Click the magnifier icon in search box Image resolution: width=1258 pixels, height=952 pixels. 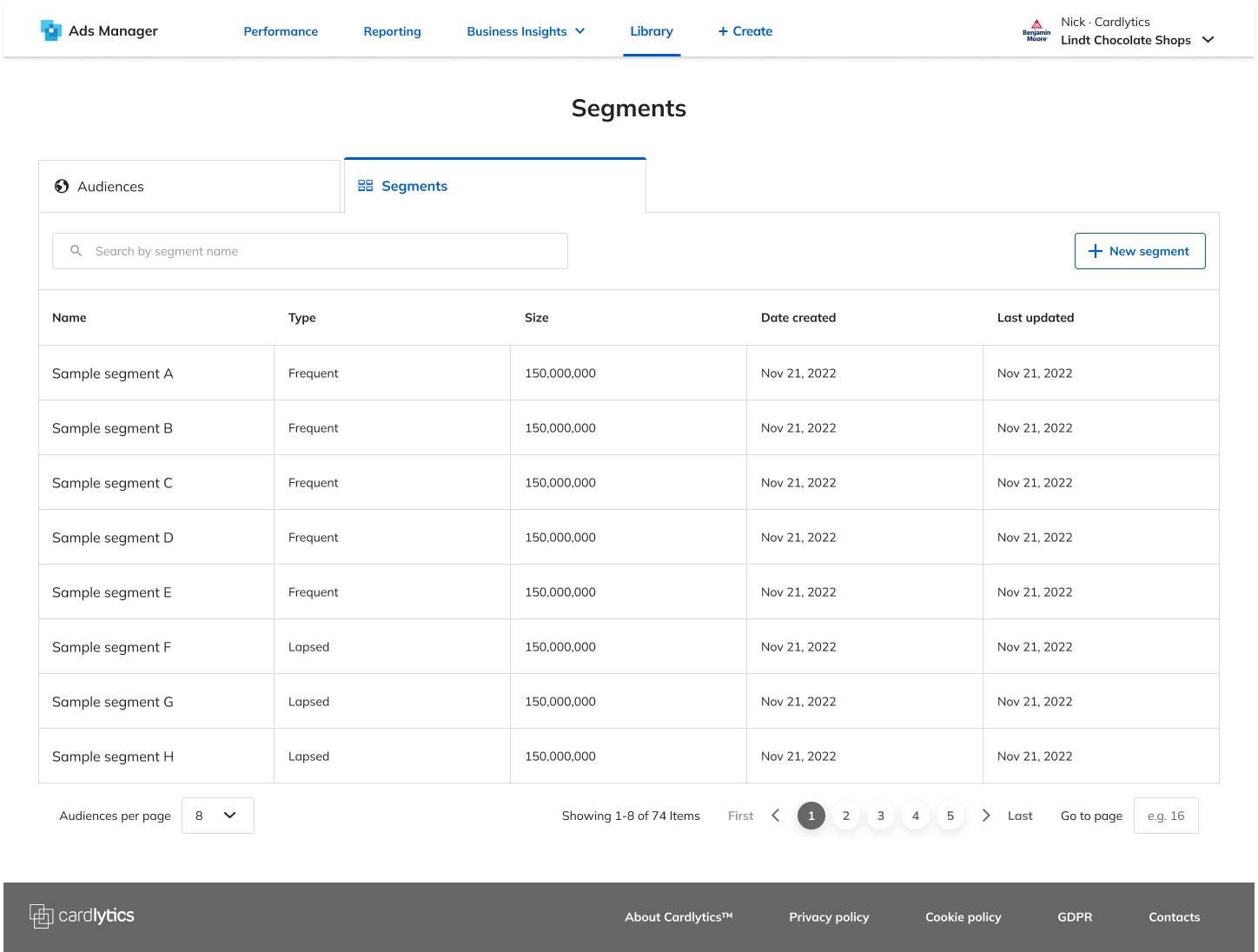click(x=76, y=251)
